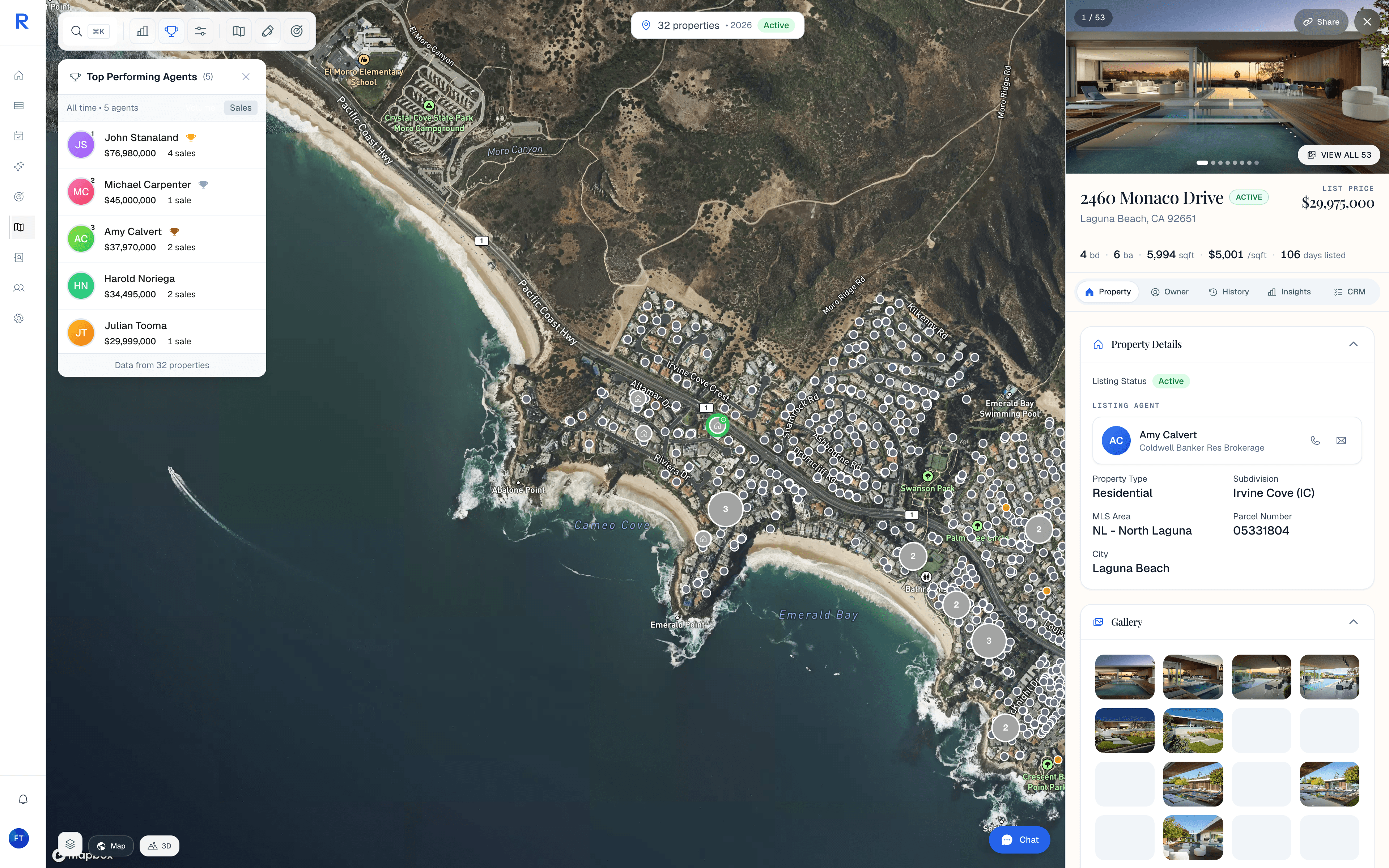Click the Share button
The image size is (1389, 868).
(x=1321, y=22)
